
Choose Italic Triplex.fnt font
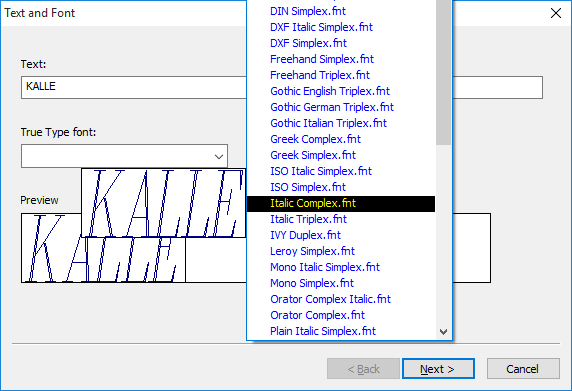341,219
